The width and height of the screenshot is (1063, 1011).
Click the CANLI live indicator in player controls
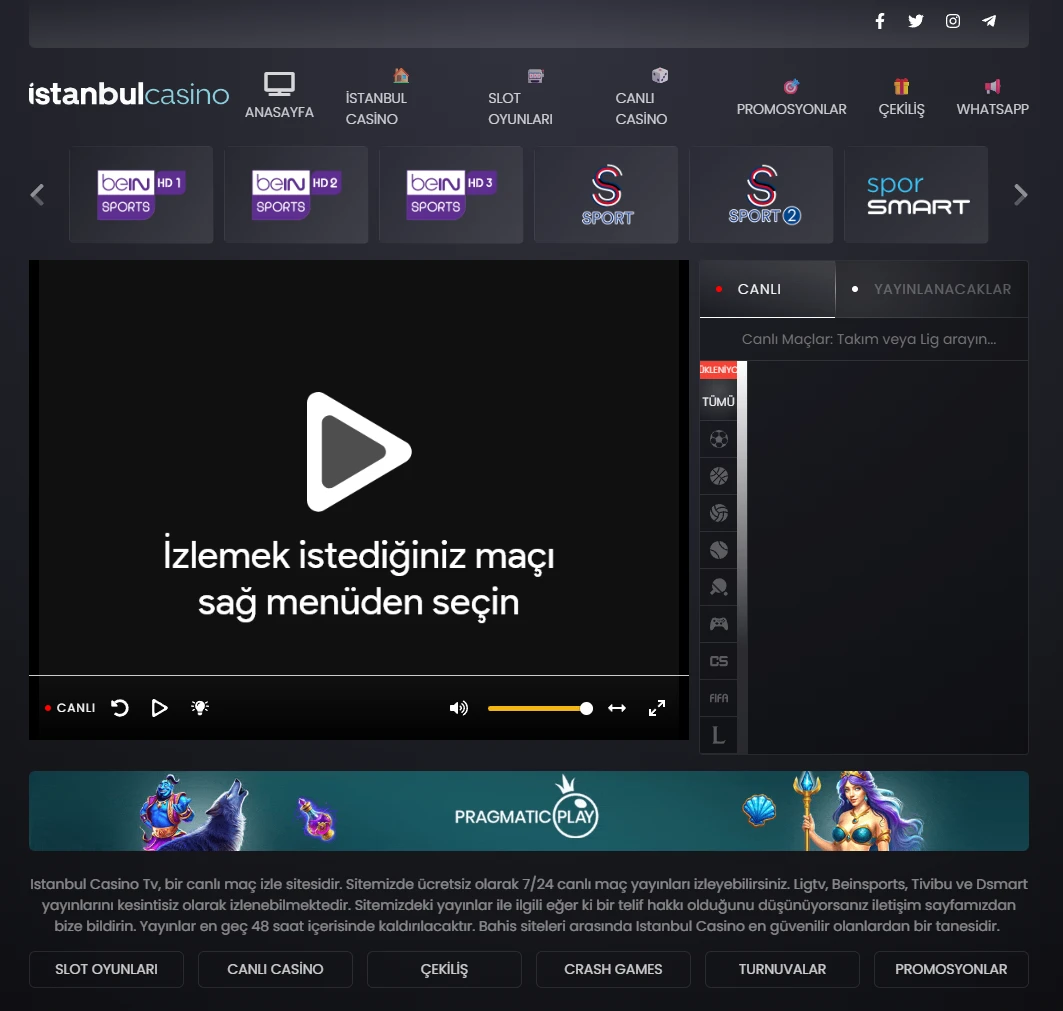[70, 707]
